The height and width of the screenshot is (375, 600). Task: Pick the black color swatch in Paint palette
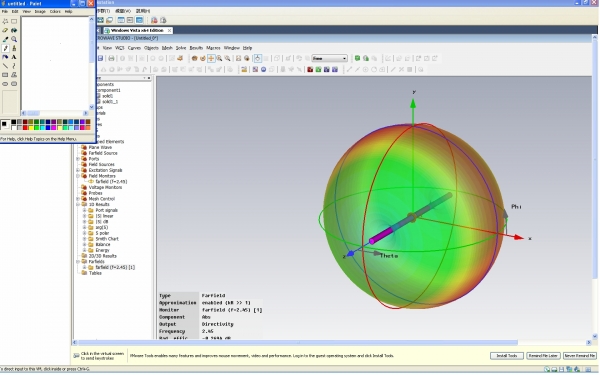pos(14,122)
